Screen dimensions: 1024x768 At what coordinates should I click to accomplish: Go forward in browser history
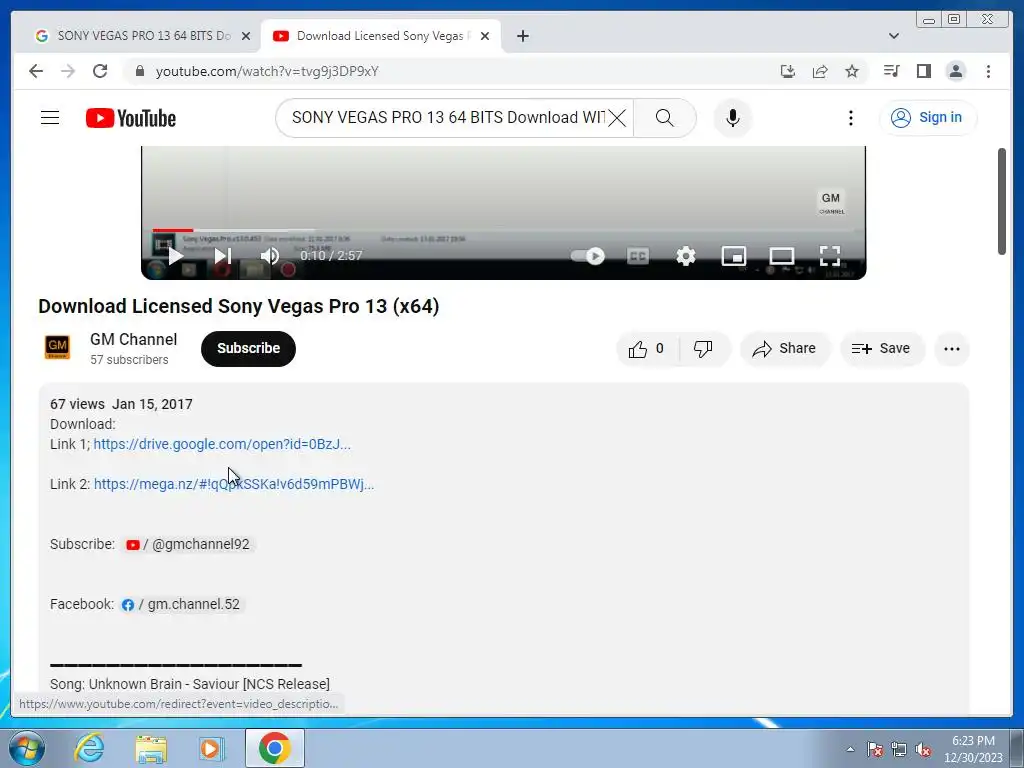pyautogui.click(x=68, y=71)
